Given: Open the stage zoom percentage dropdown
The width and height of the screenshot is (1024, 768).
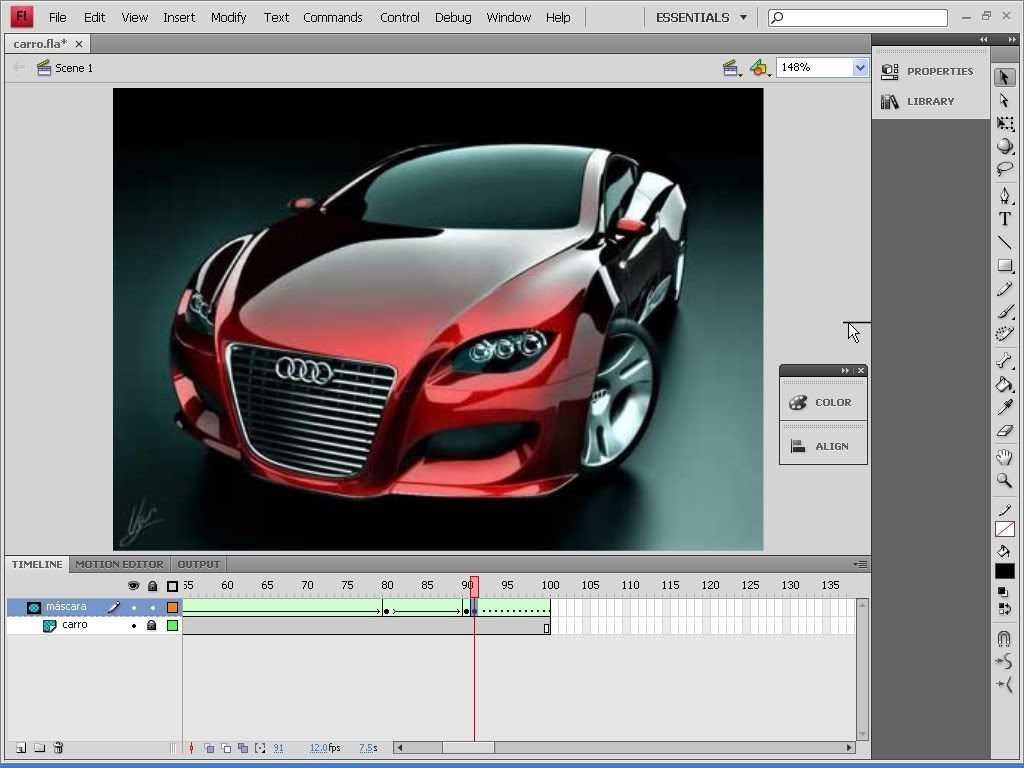Looking at the screenshot, I should (859, 68).
